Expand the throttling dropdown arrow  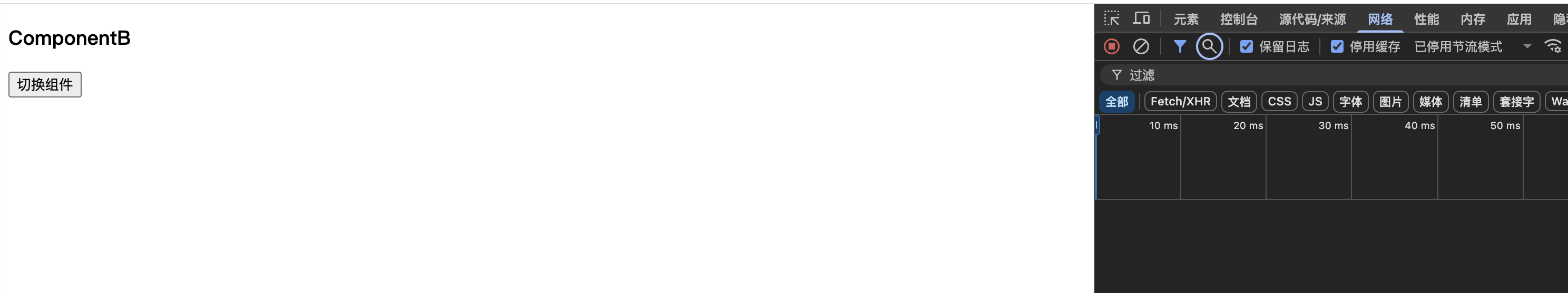(x=1526, y=46)
